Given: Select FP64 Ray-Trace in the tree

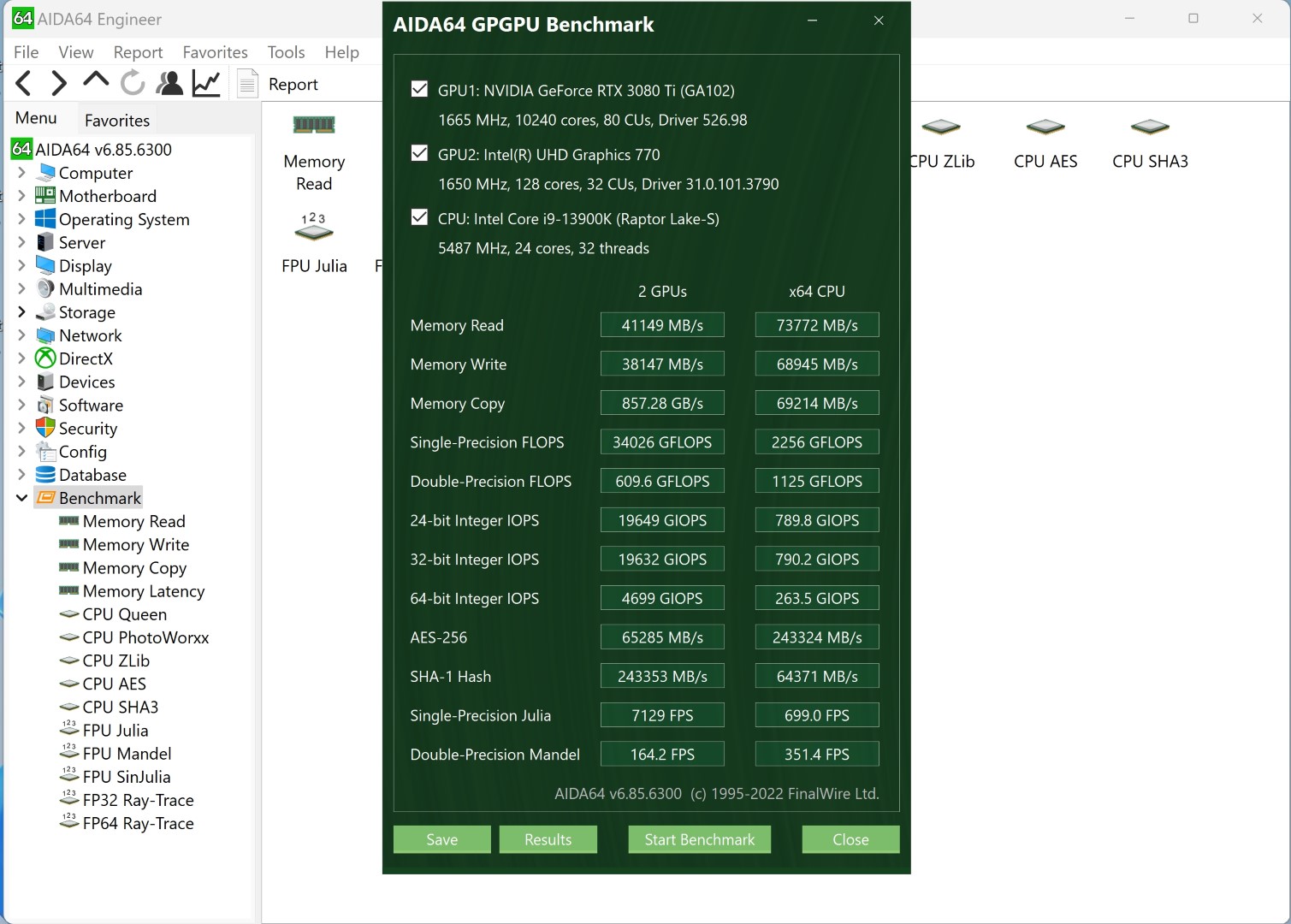Looking at the screenshot, I should click(x=139, y=823).
